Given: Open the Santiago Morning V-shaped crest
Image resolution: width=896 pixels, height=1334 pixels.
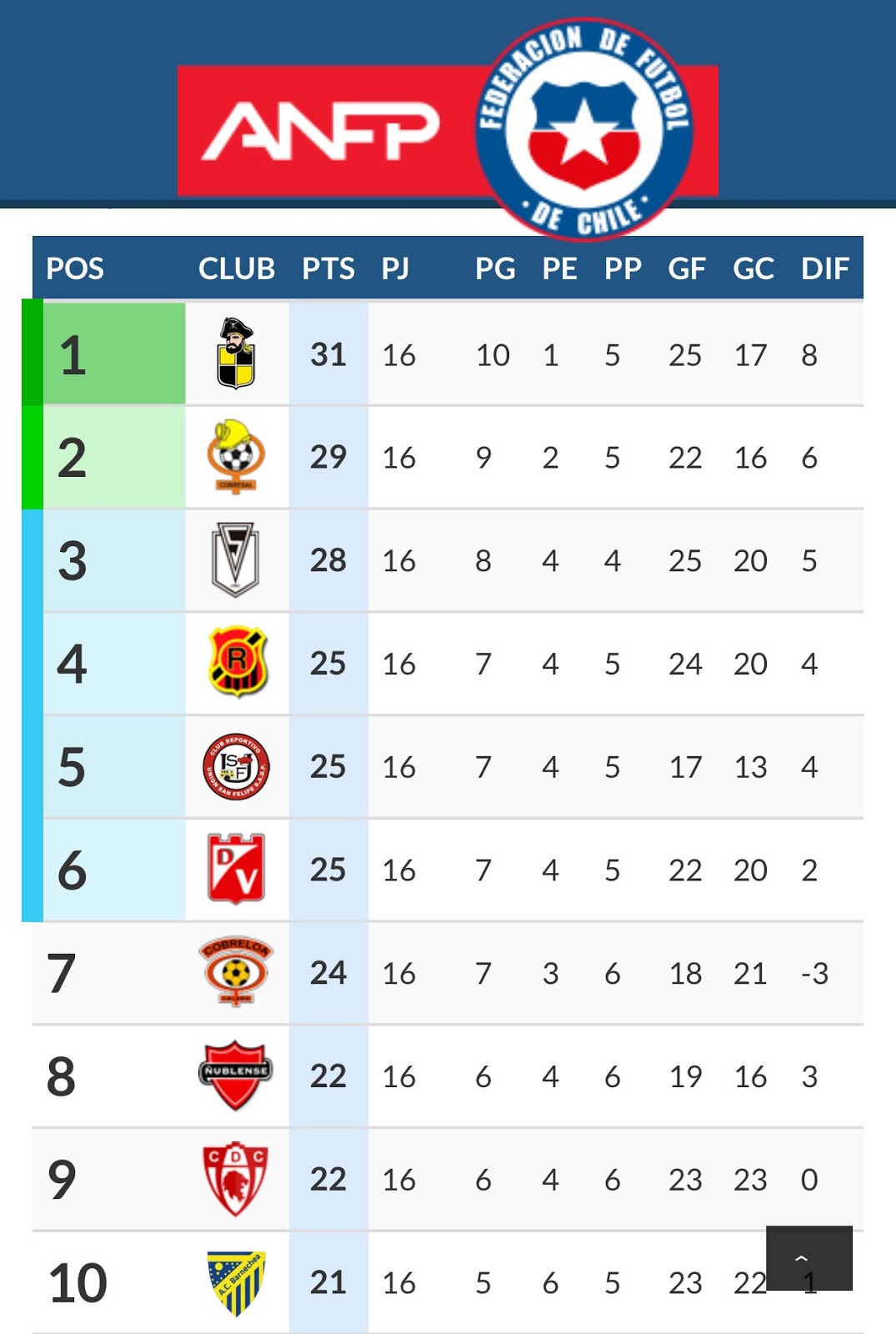Looking at the screenshot, I should point(236,559).
